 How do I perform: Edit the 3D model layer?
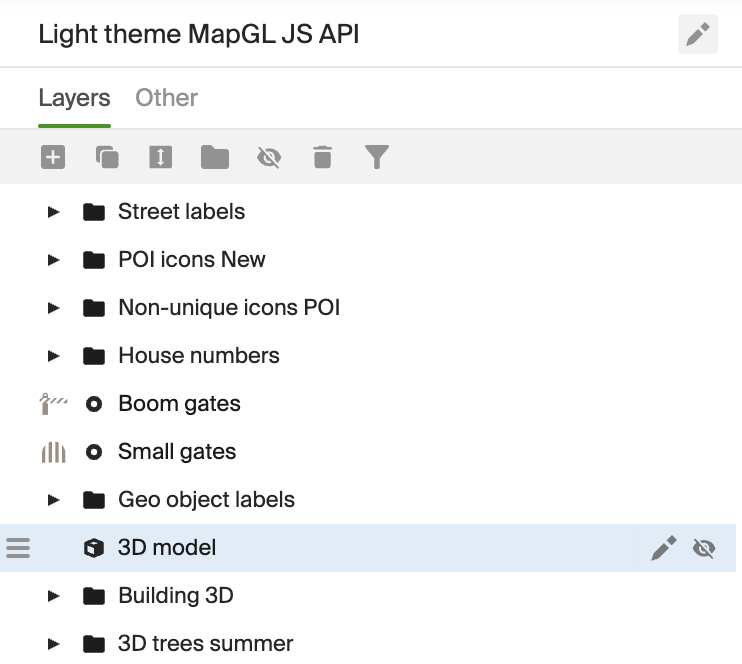[x=663, y=548]
